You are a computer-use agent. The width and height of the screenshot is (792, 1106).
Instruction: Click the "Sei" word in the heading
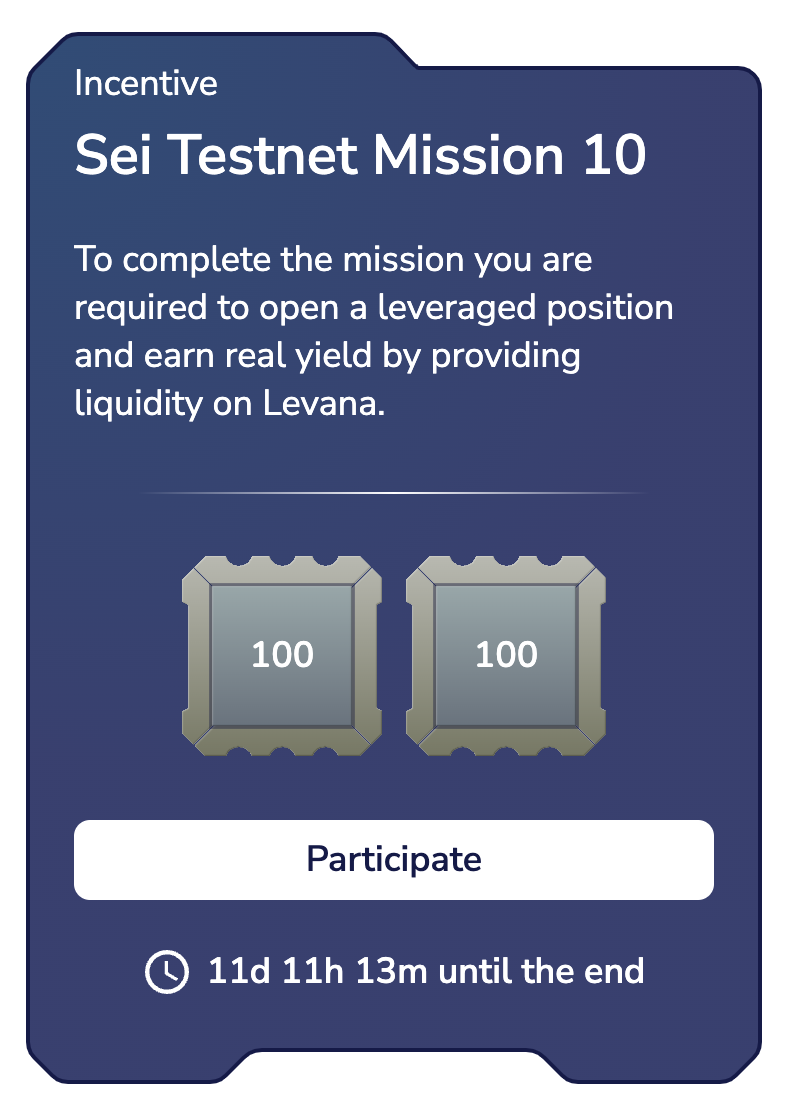point(109,157)
